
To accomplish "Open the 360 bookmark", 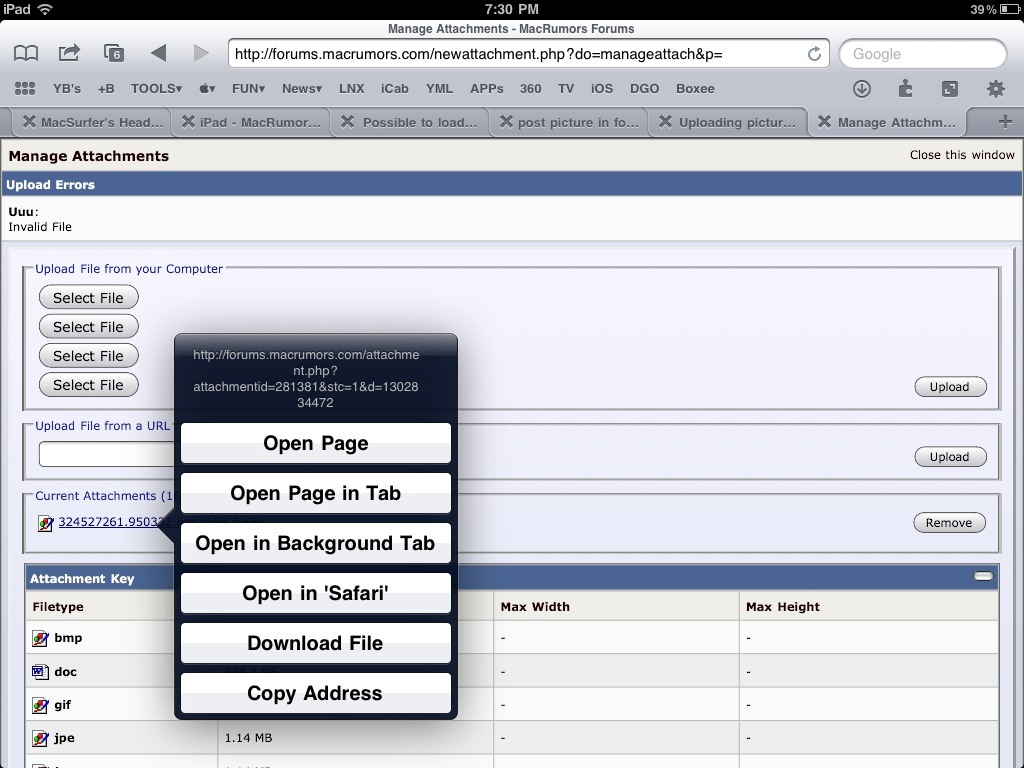I will click(x=530, y=88).
